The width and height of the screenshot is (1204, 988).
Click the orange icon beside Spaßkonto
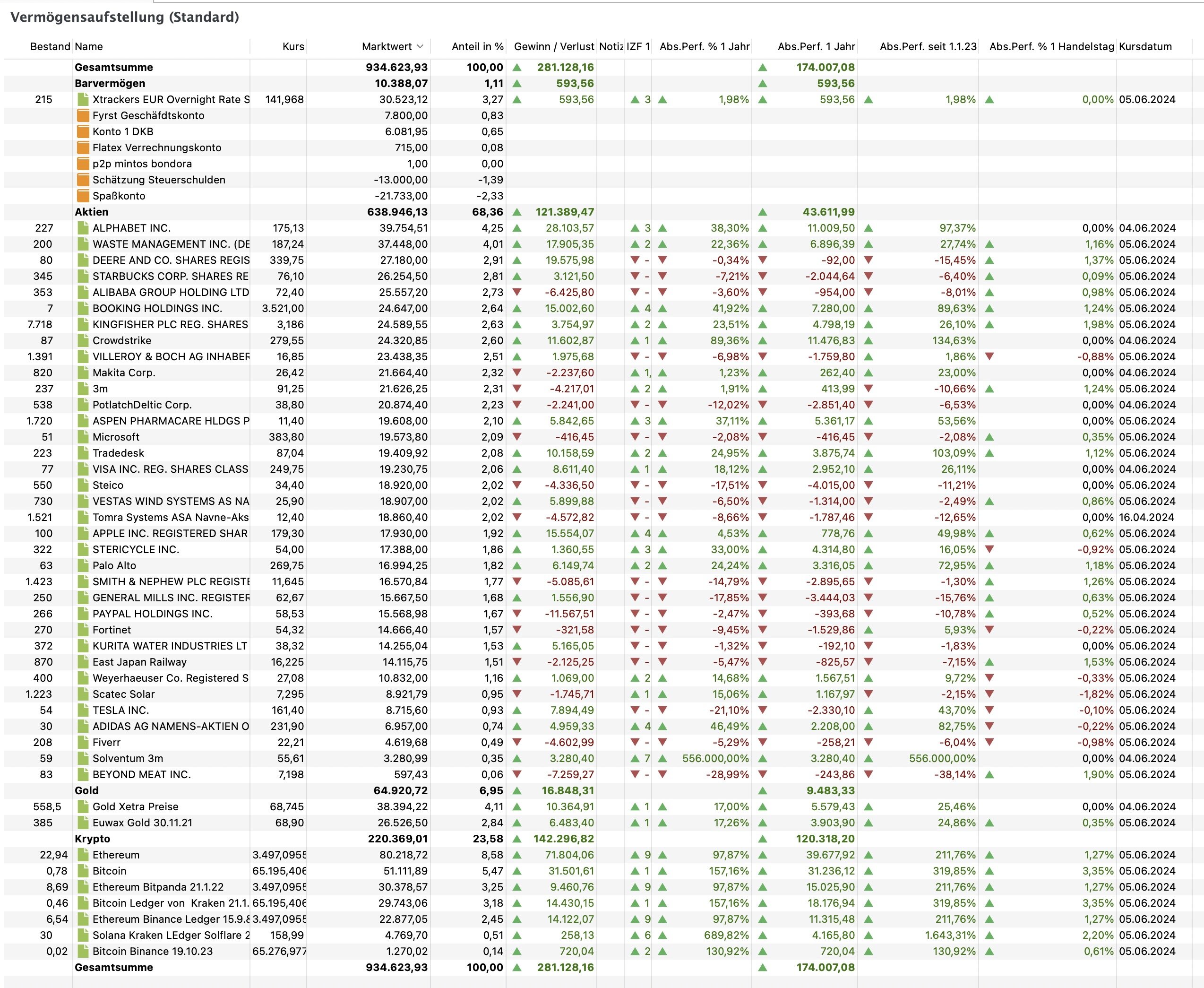click(83, 196)
